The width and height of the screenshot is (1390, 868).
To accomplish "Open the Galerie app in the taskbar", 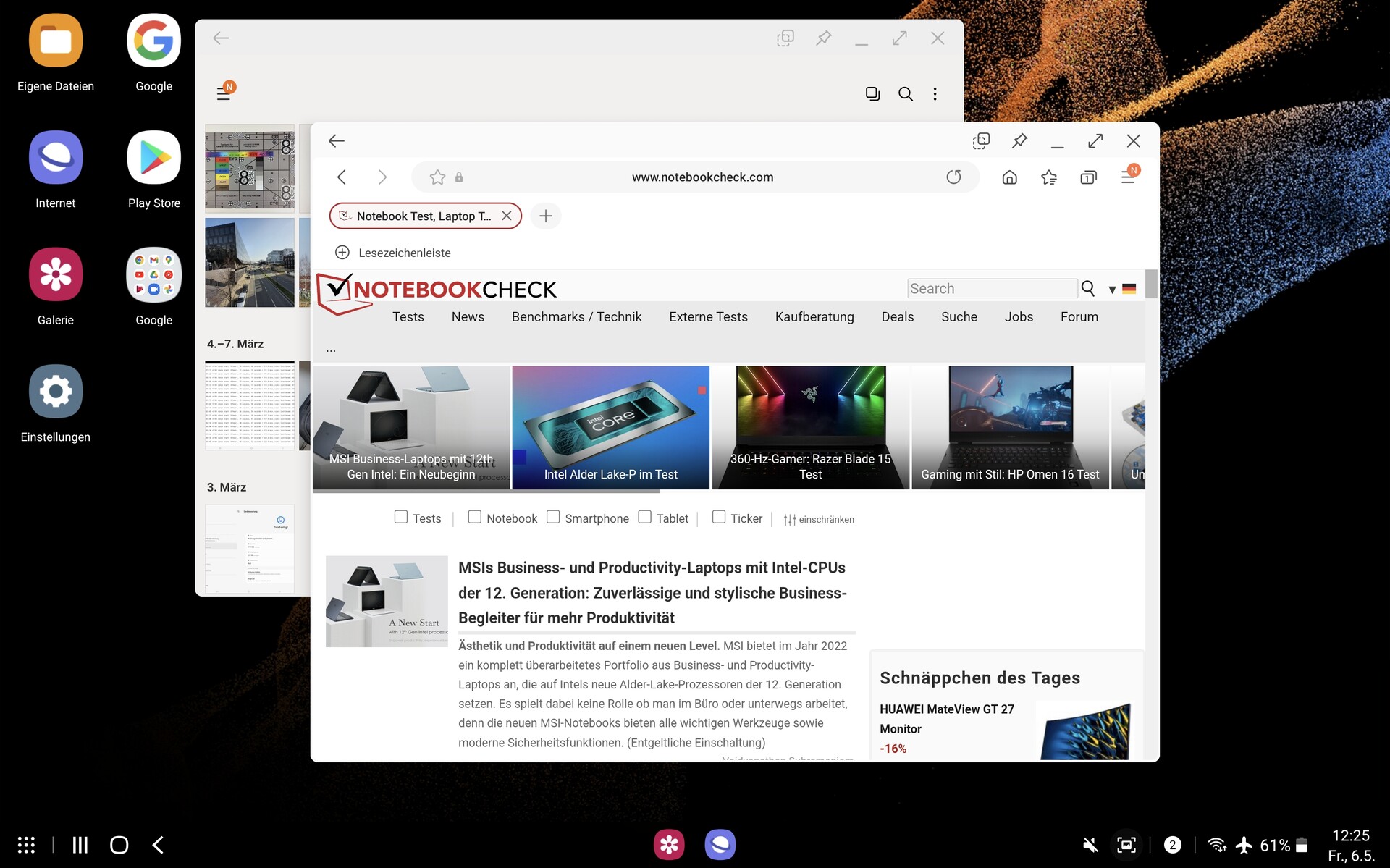I will pyautogui.click(x=669, y=844).
